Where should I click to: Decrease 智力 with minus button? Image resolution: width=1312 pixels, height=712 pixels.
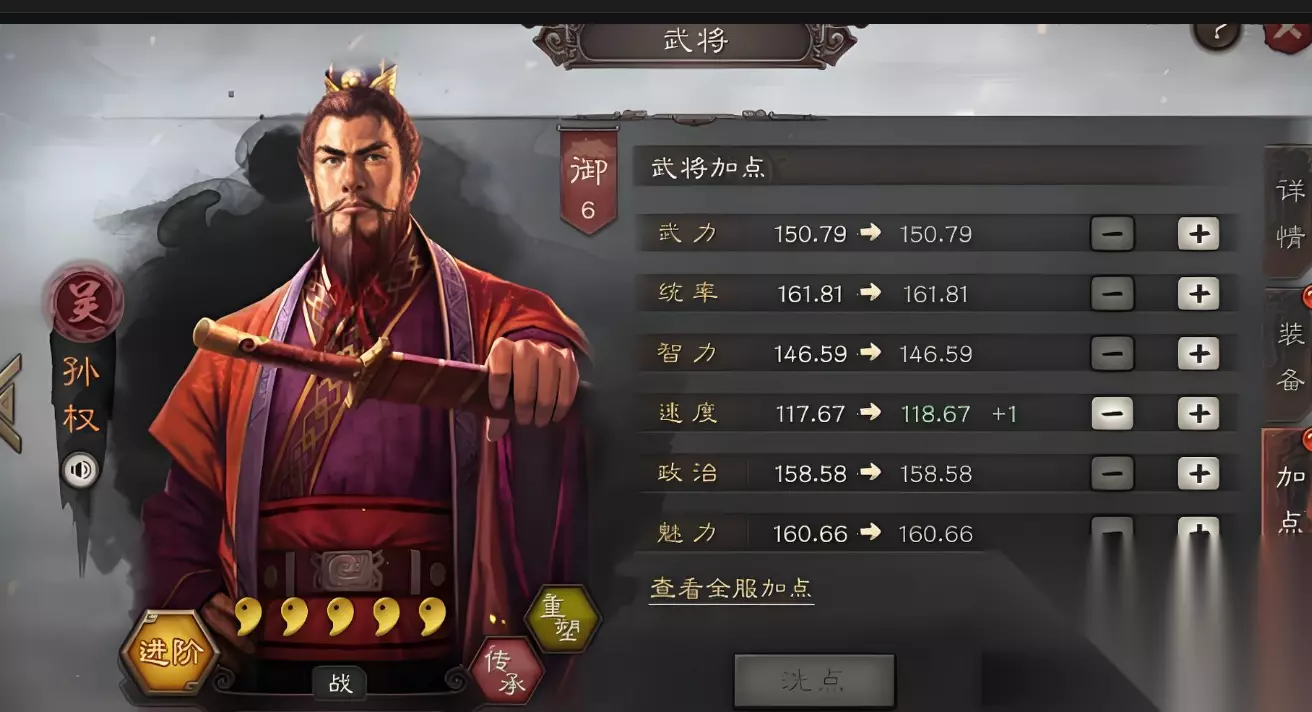(x=1112, y=353)
